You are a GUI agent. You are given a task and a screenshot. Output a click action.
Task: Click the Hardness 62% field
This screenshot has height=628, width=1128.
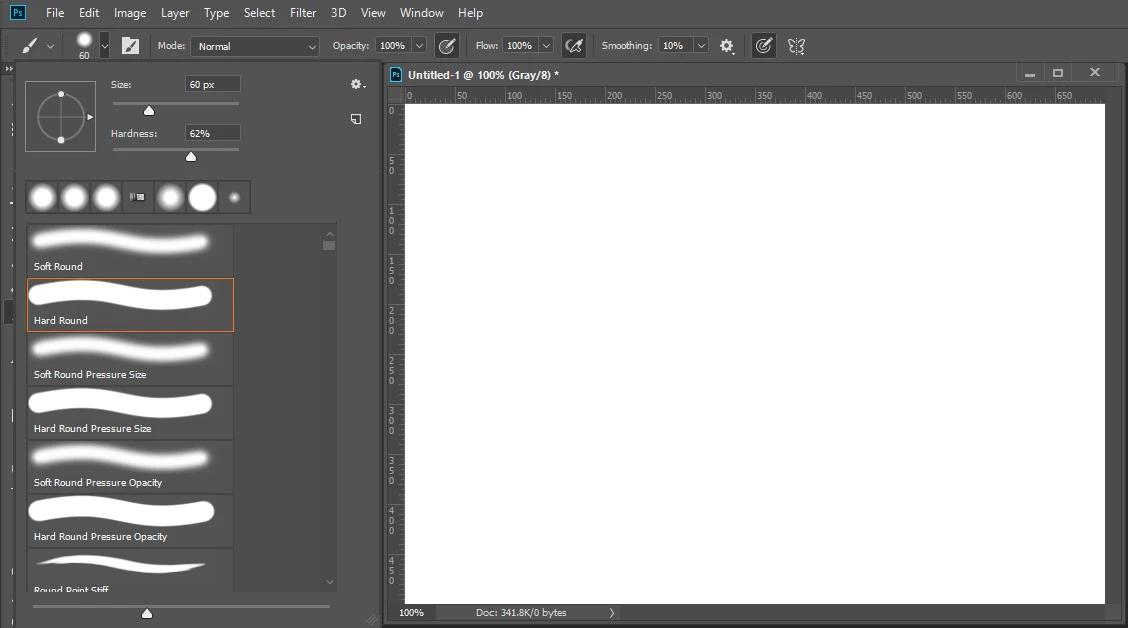point(212,134)
